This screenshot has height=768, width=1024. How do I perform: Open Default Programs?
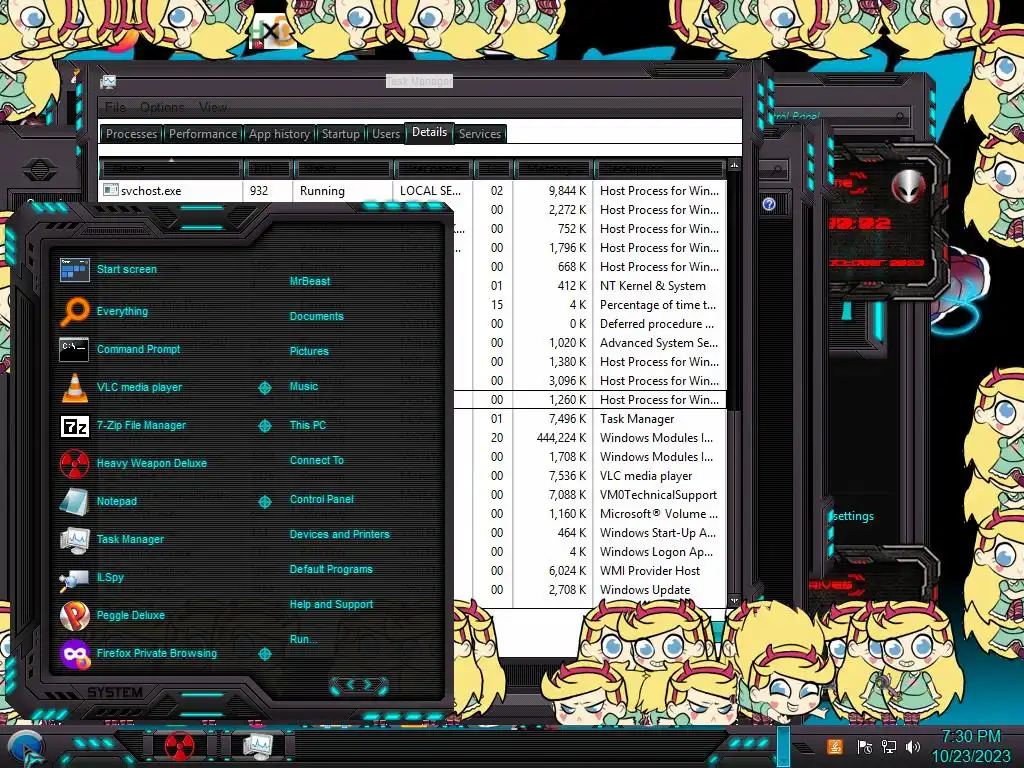(x=331, y=569)
